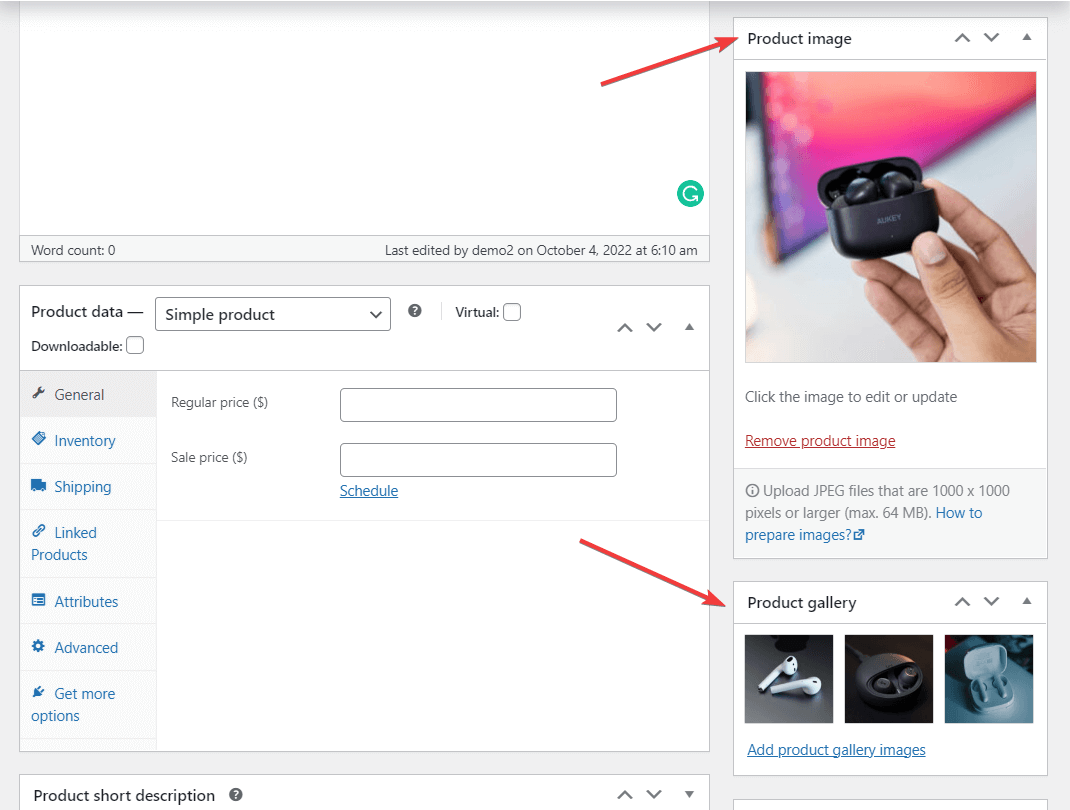Click the Product image panel title

(799, 39)
